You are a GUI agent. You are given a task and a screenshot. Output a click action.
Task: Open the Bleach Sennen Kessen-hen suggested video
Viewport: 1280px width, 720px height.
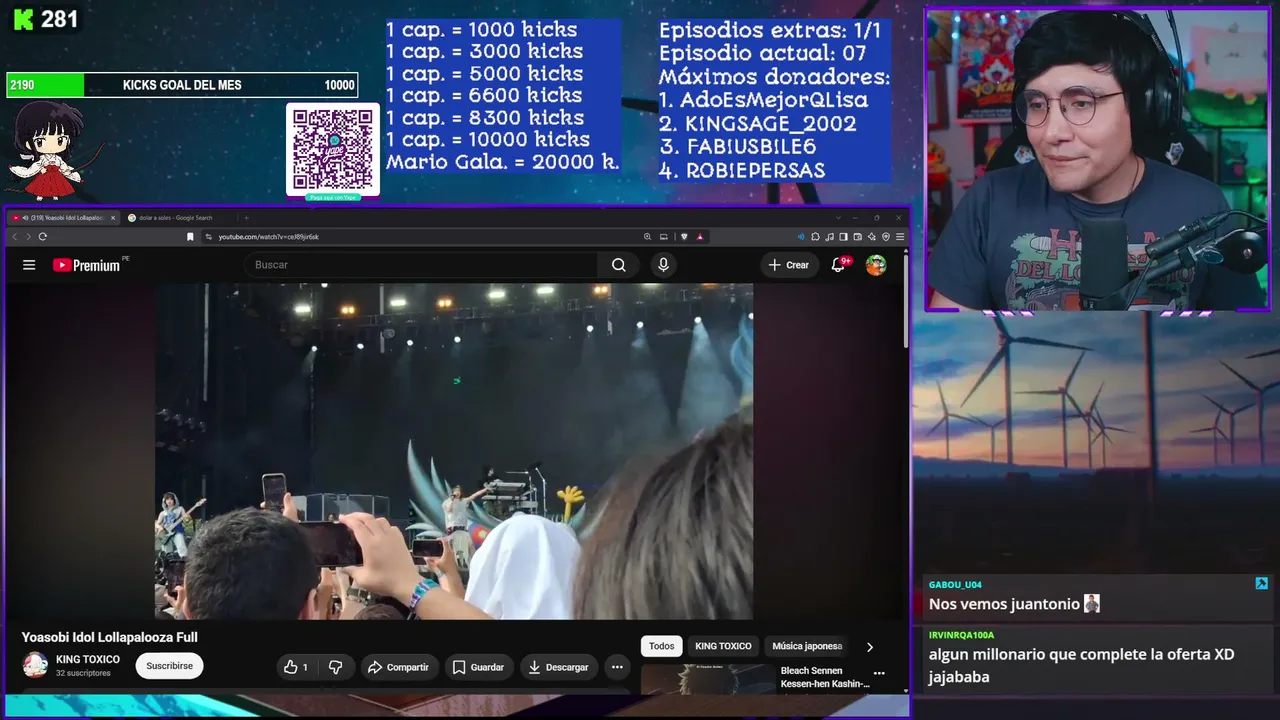click(825, 677)
